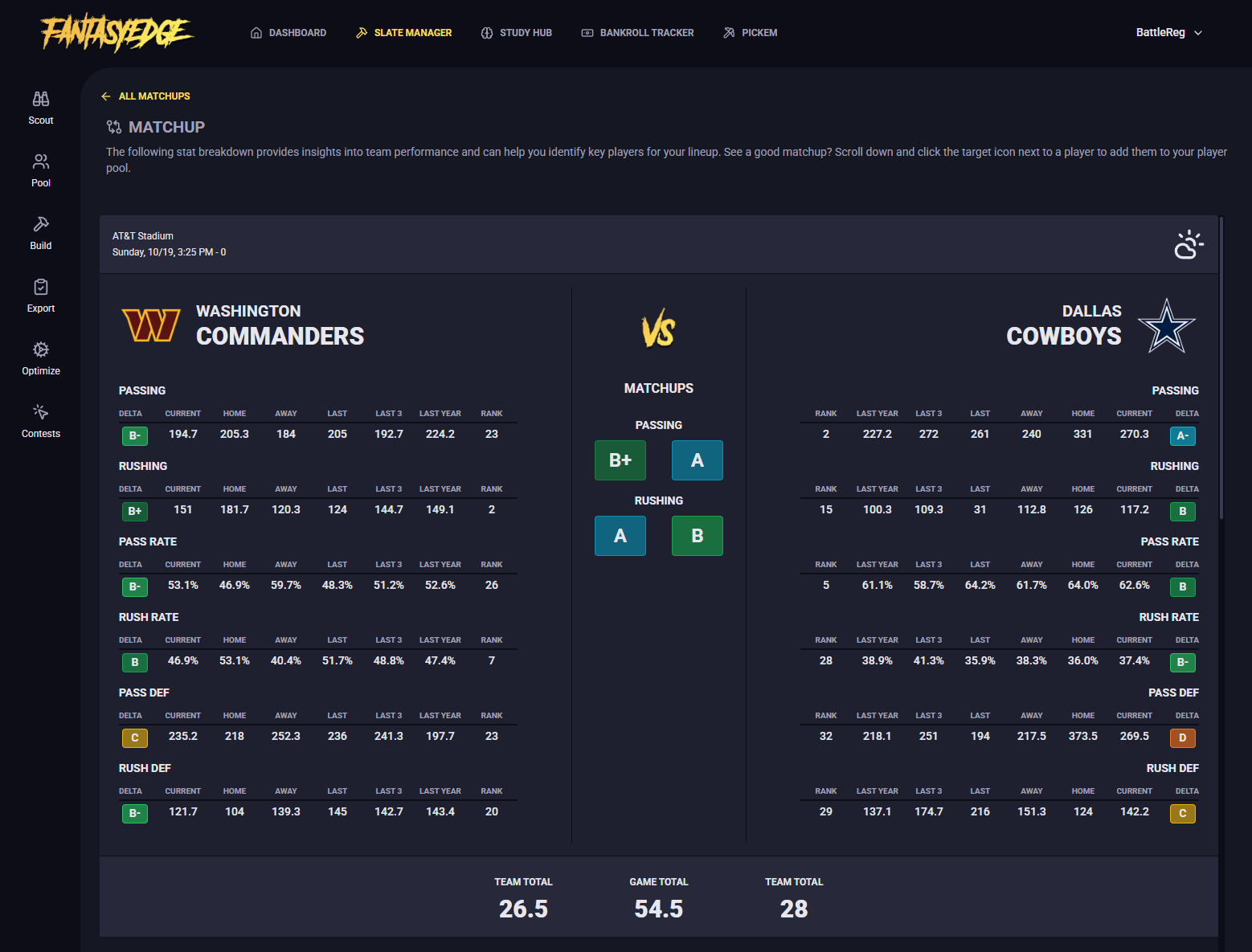Viewport: 1252px width, 952px height.
Task: Open Contests in the sidebar
Action: click(41, 422)
